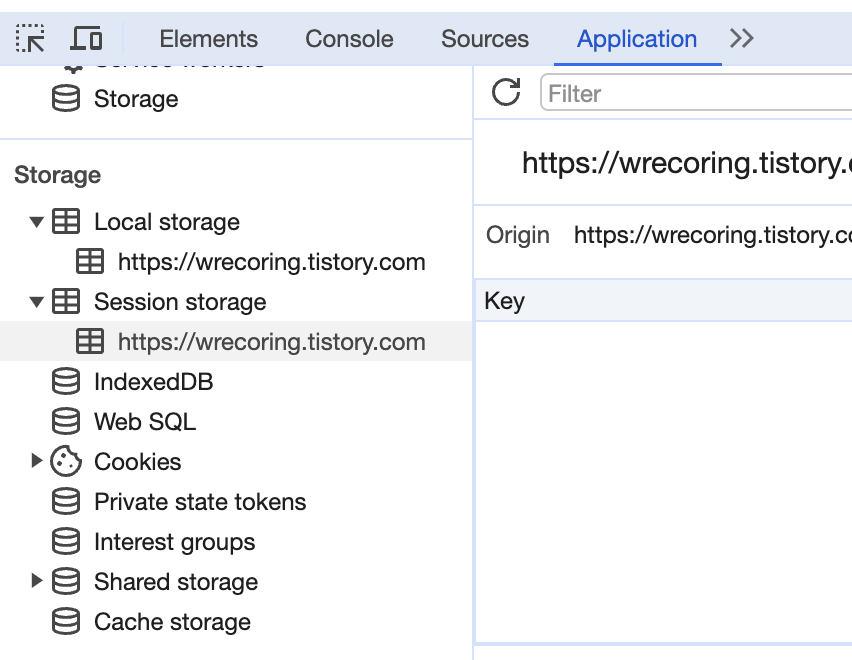Show more DevTools tabs with chevrons
Viewport: 852px width, 660px height.
tap(742, 39)
